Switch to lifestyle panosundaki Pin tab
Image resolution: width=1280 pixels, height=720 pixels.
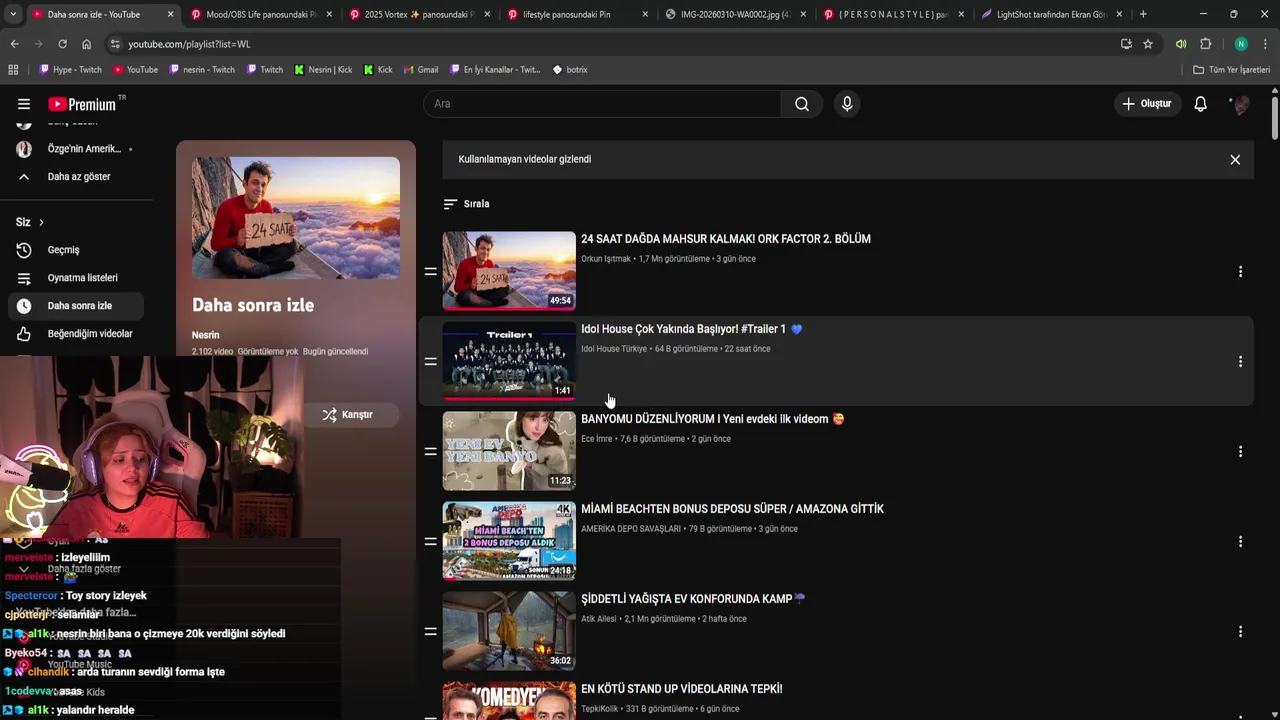tap(575, 14)
